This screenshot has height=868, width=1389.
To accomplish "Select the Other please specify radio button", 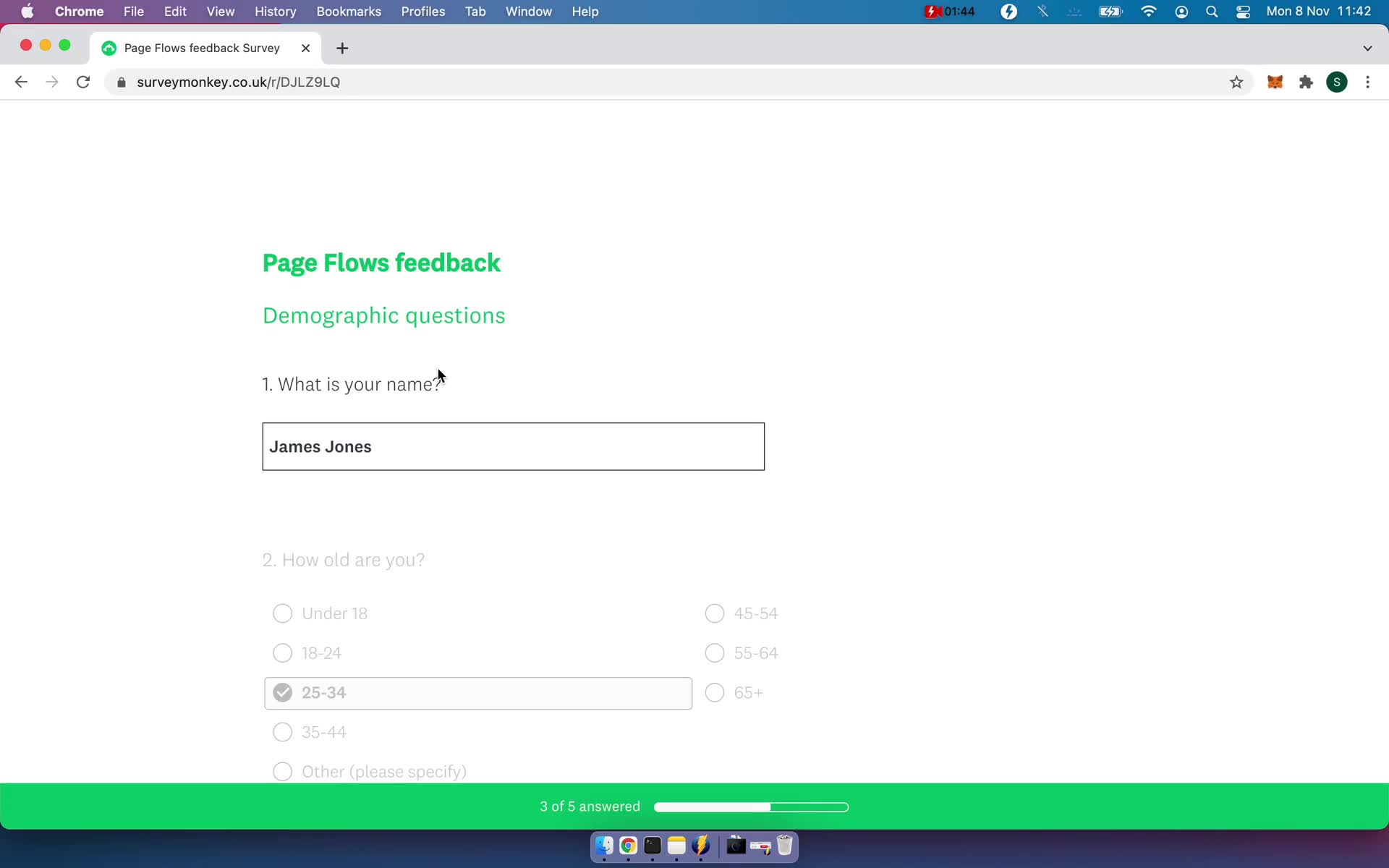I will (282, 770).
